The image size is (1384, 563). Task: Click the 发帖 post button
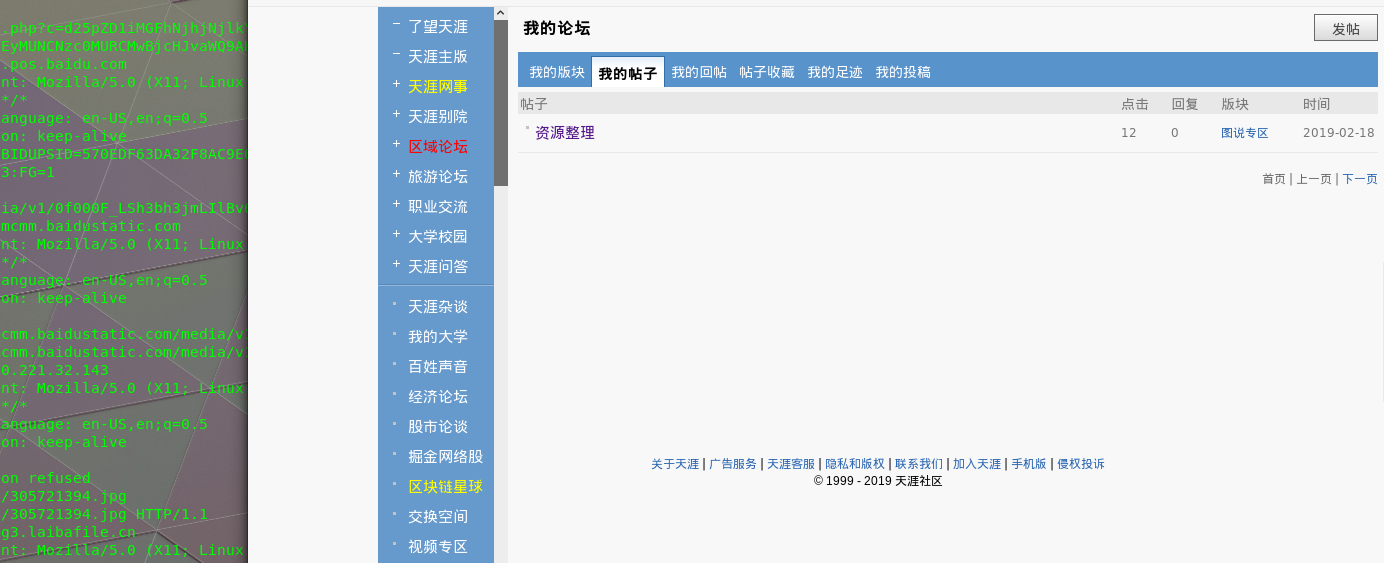(1346, 28)
